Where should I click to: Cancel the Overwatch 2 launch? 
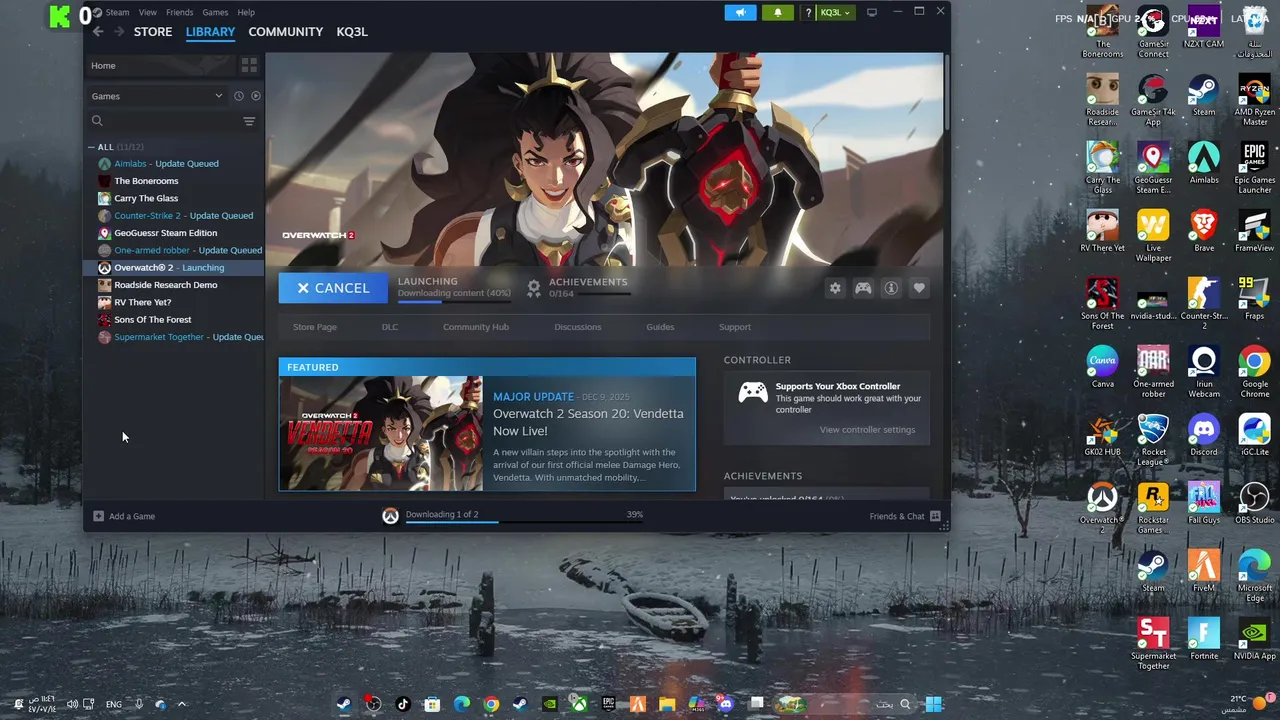point(333,288)
